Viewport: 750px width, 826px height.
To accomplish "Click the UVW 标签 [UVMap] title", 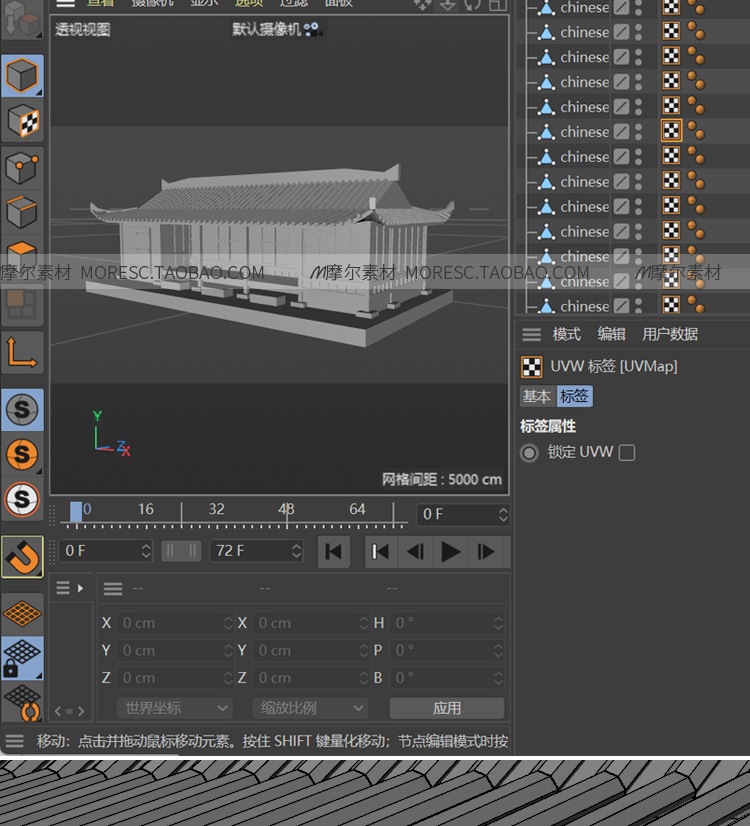I will [614, 366].
